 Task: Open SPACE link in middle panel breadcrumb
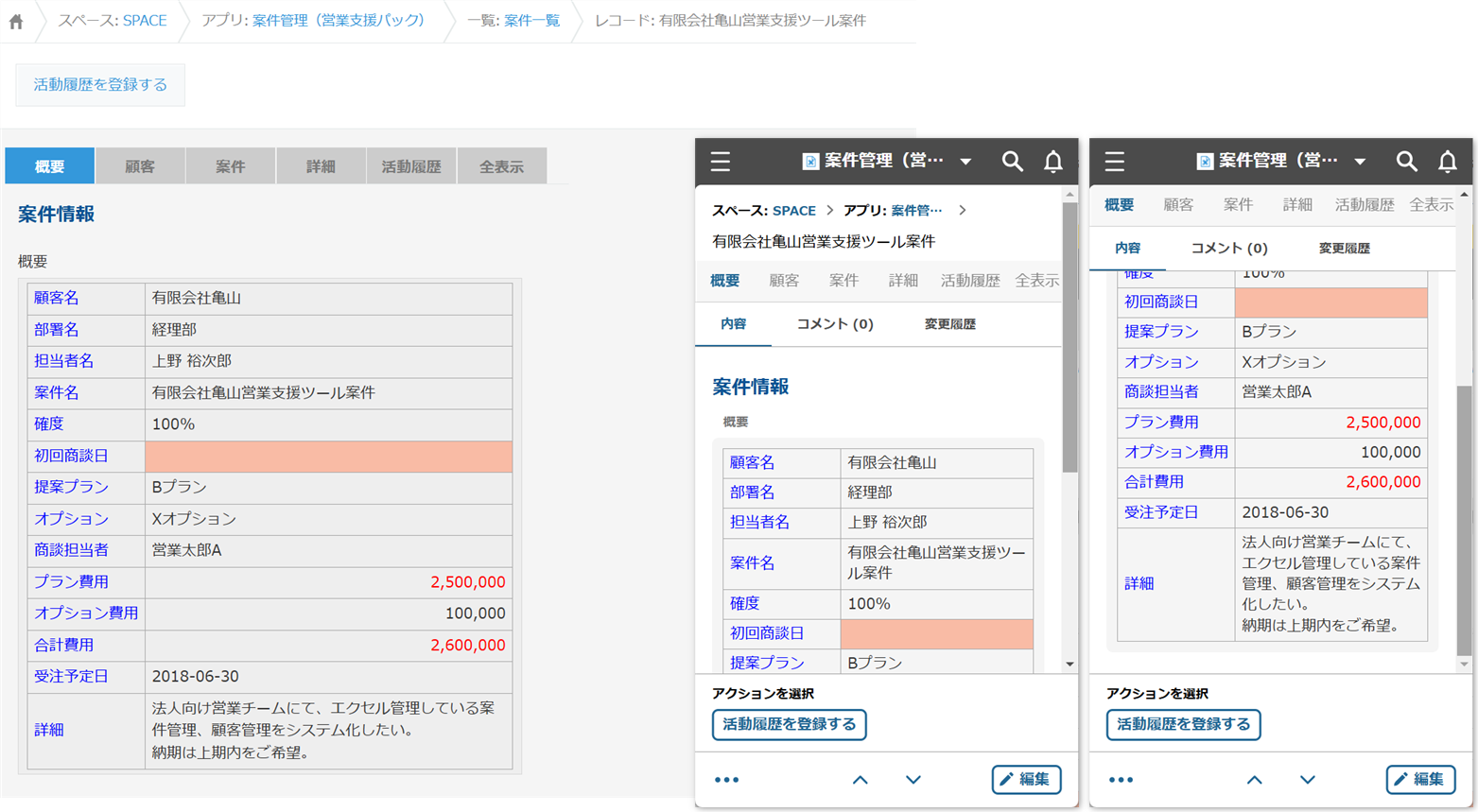(794, 211)
